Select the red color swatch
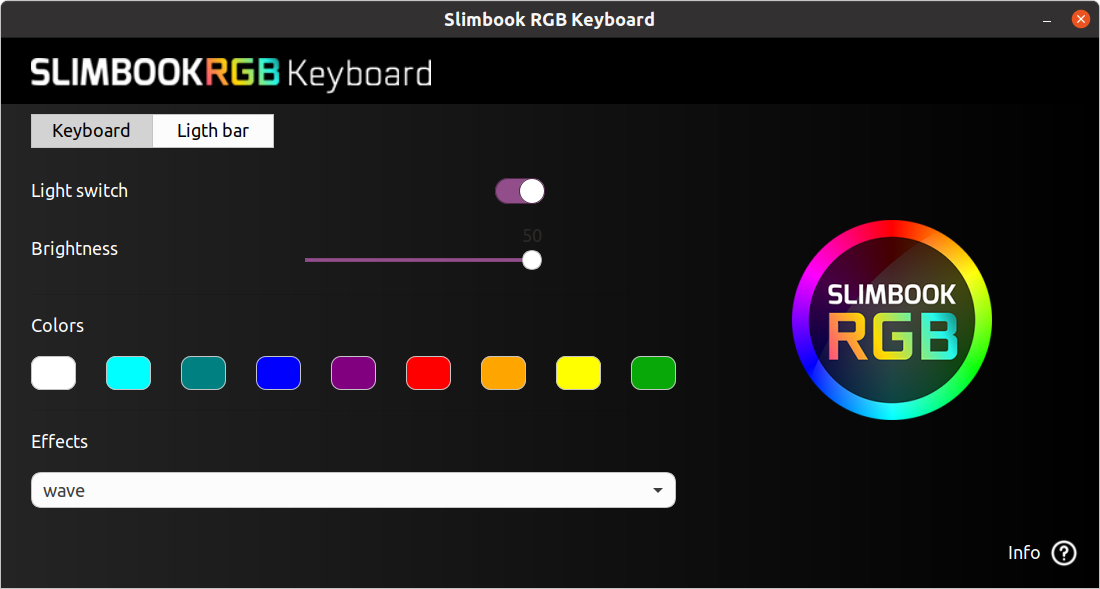This screenshot has height=589, width=1100. click(428, 373)
